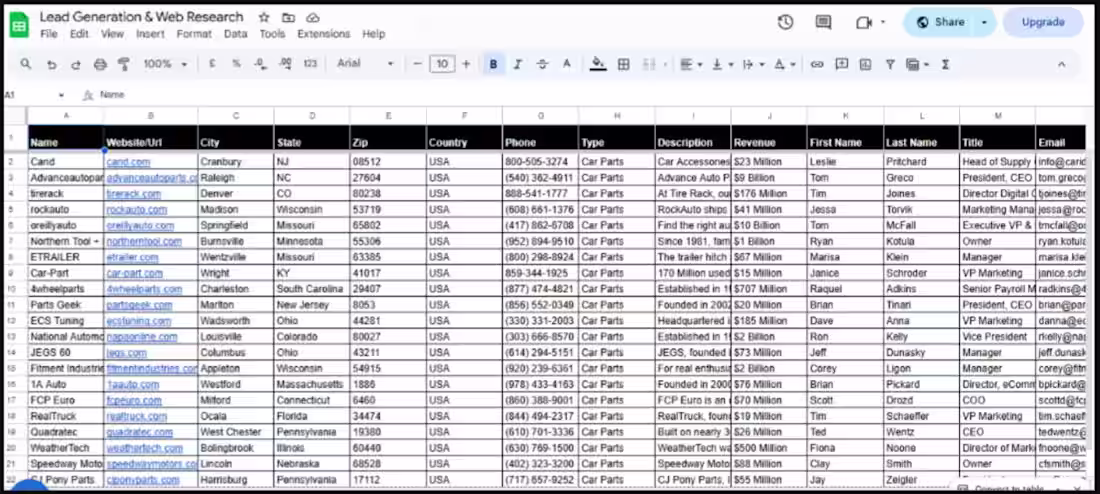This screenshot has width=1100, height=494.
Task: Open the Google Sheets home icon
Action: pyautogui.click(x=20, y=25)
